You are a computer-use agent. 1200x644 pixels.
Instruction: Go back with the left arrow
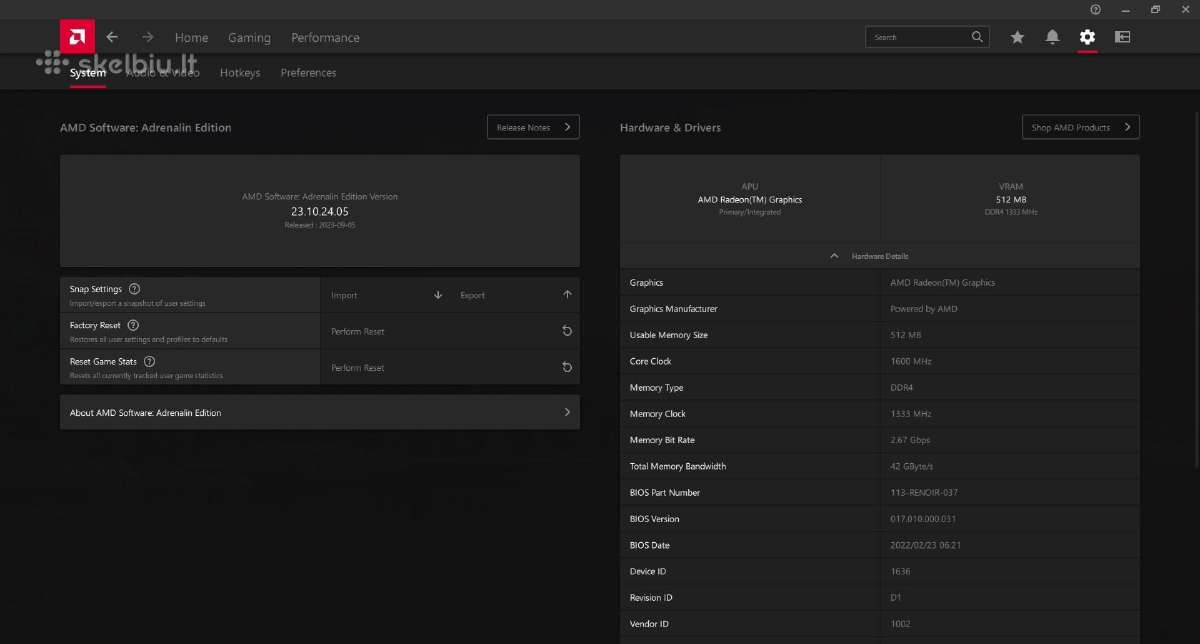tap(112, 37)
